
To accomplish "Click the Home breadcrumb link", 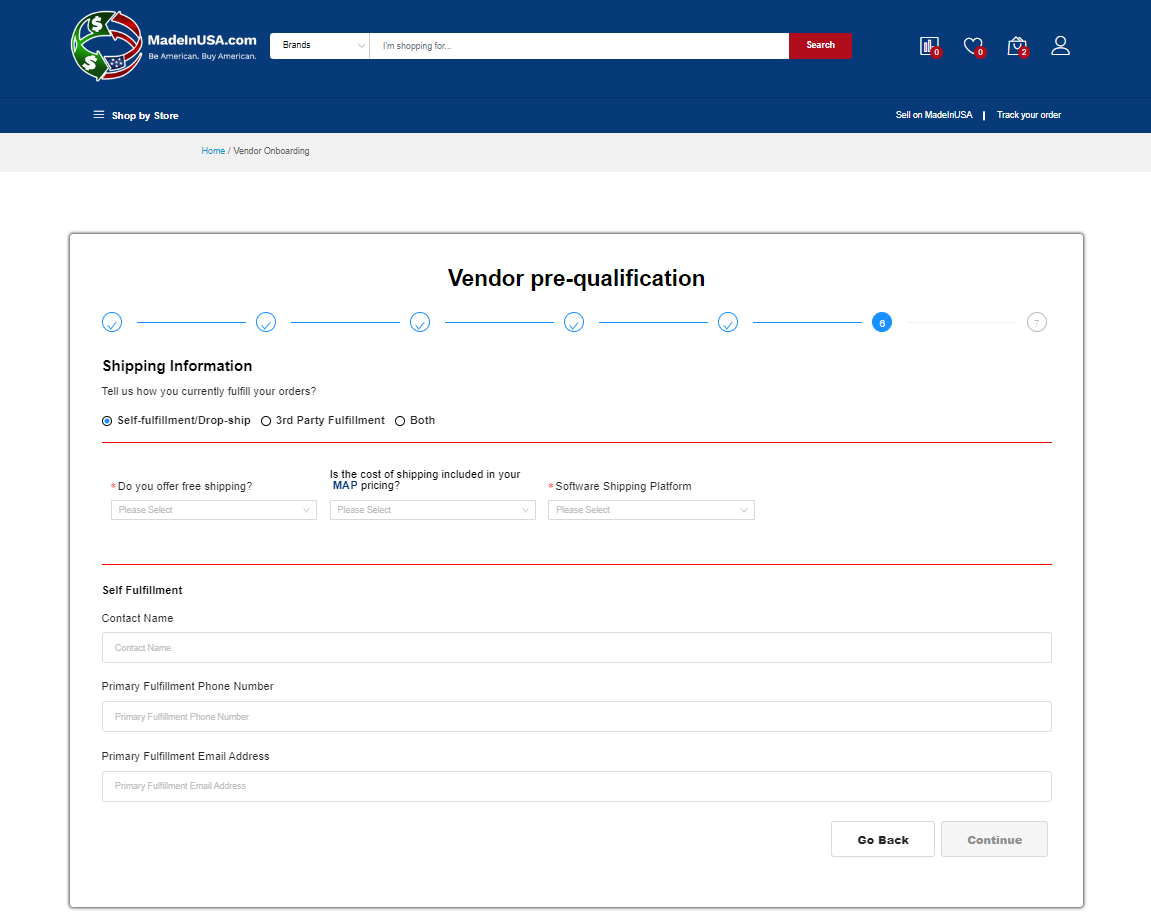I will pyautogui.click(x=213, y=151).
